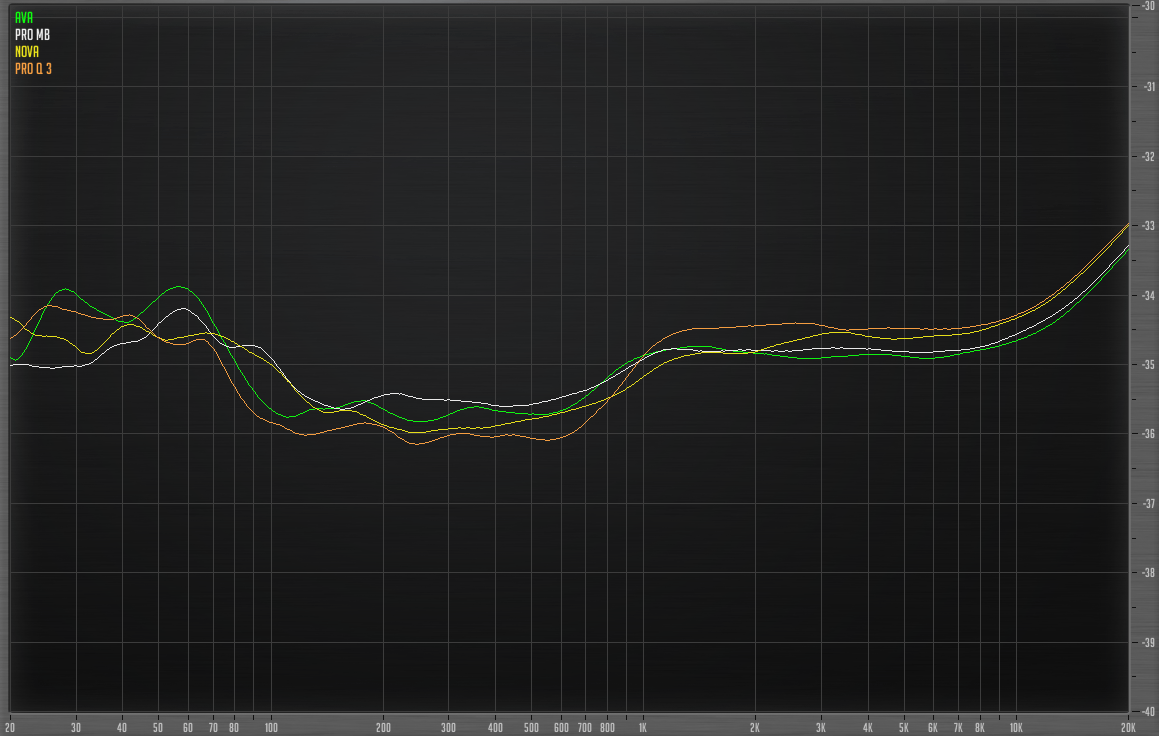Click the 2K frequency axis label

(755, 727)
